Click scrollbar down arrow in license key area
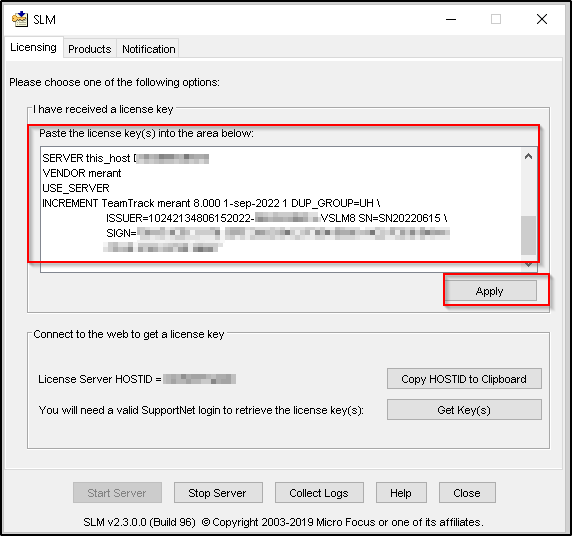This screenshot has height=536, width=572. [528, 265]
